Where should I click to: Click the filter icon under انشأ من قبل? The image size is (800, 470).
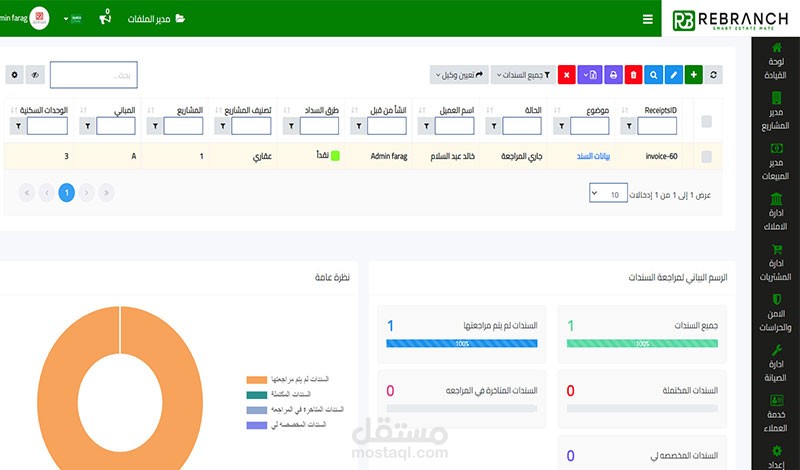[359, 126]
